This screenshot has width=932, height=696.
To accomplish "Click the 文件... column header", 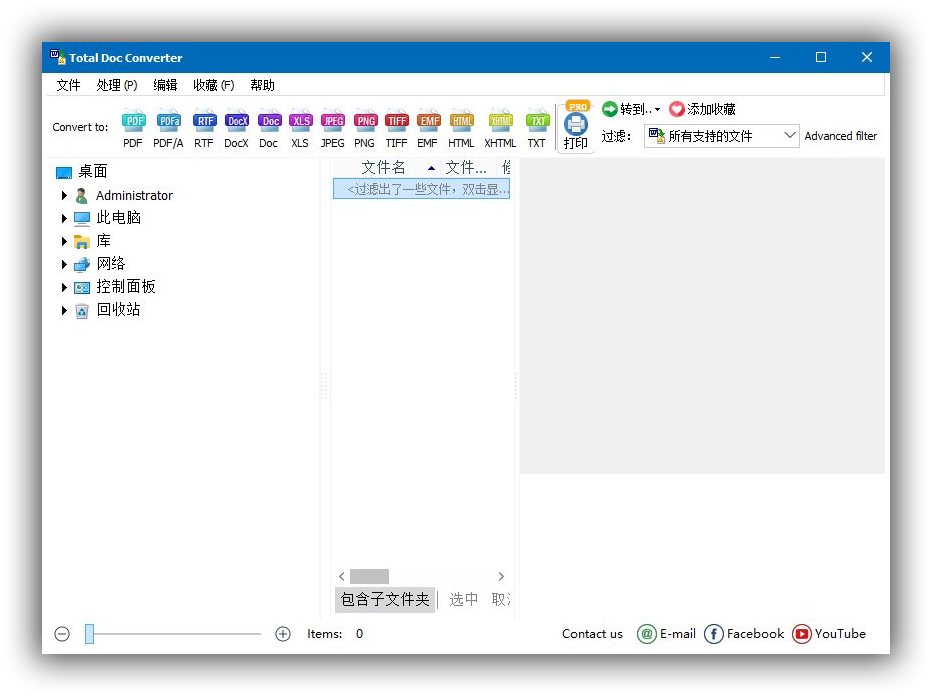I will click(x=466, y=168).
